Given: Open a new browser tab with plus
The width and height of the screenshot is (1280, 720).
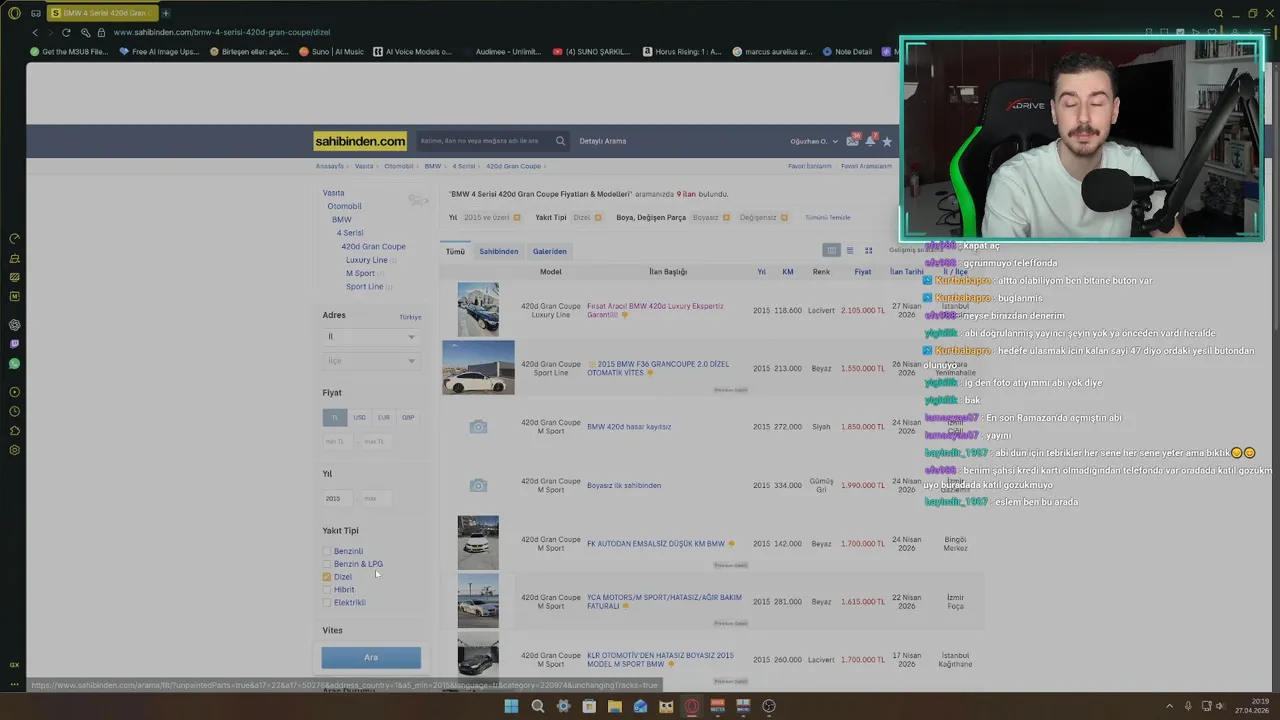Looking at the screenshot, I should pos(166,13).
